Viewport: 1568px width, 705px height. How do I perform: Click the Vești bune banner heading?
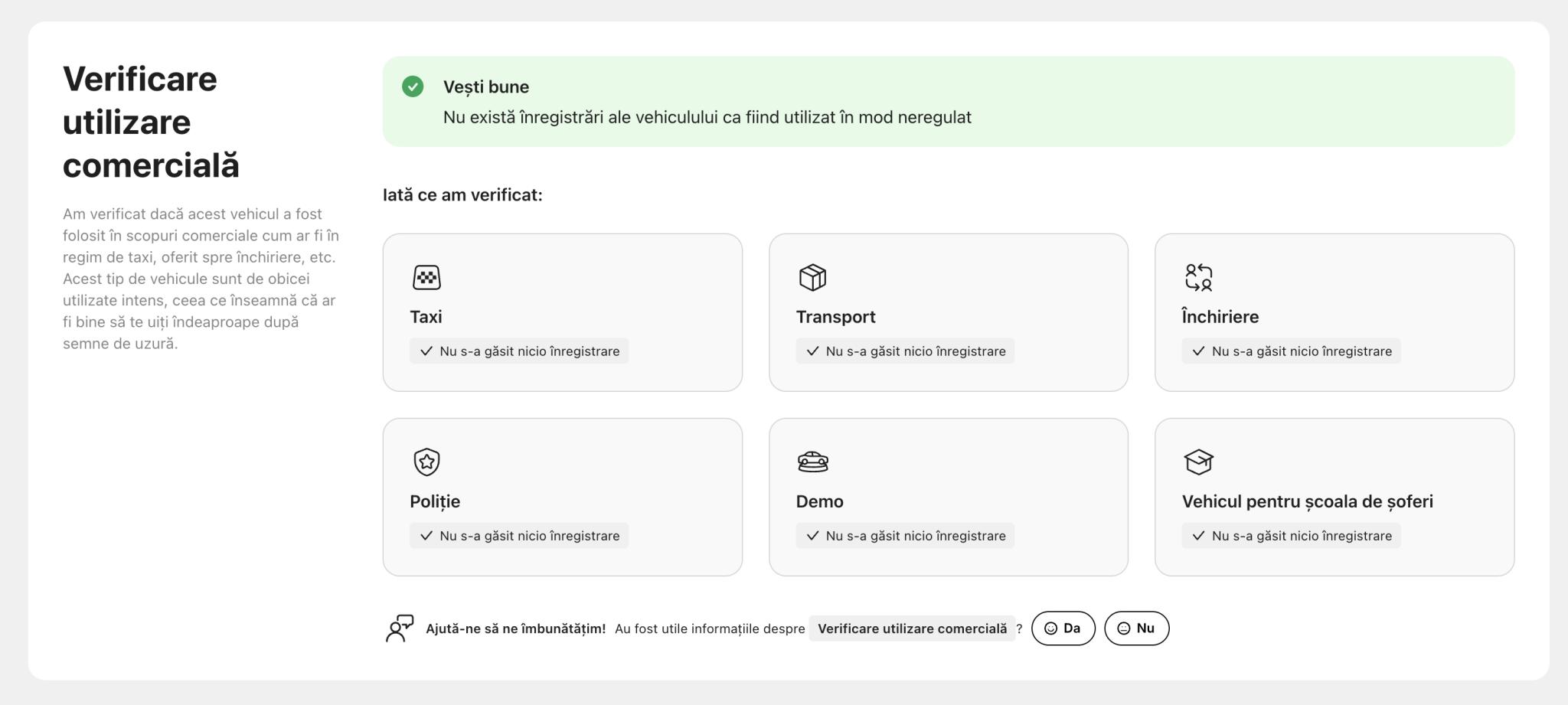(x=486, y=87)
